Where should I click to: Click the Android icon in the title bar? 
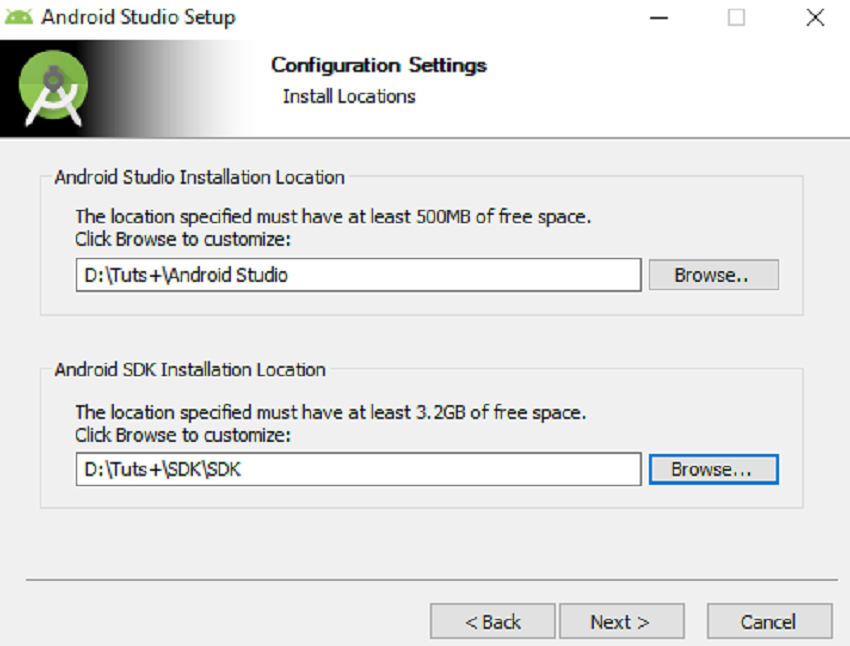click(19, 16)
